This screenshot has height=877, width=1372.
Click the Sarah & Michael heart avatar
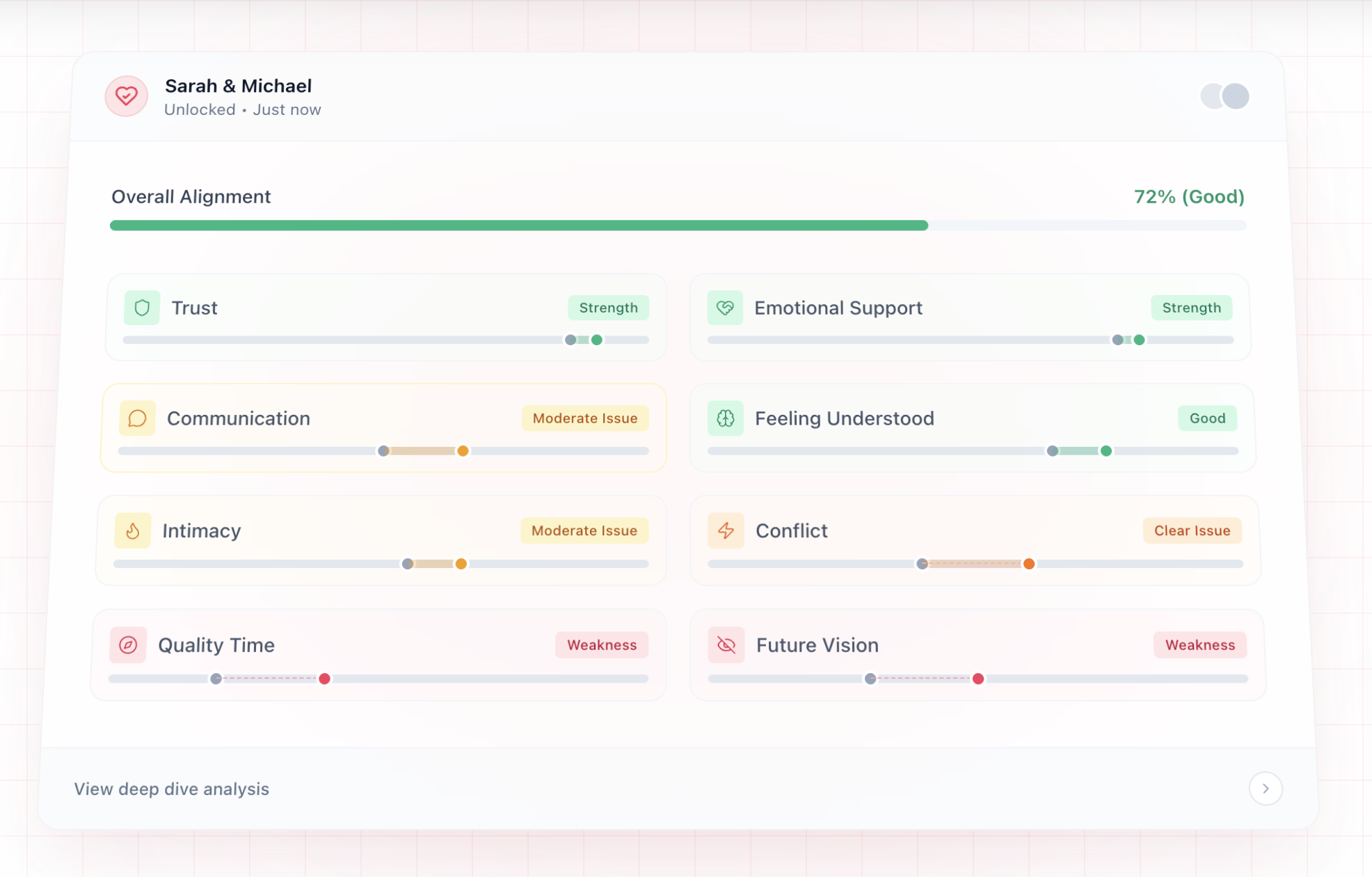point(126,96)
